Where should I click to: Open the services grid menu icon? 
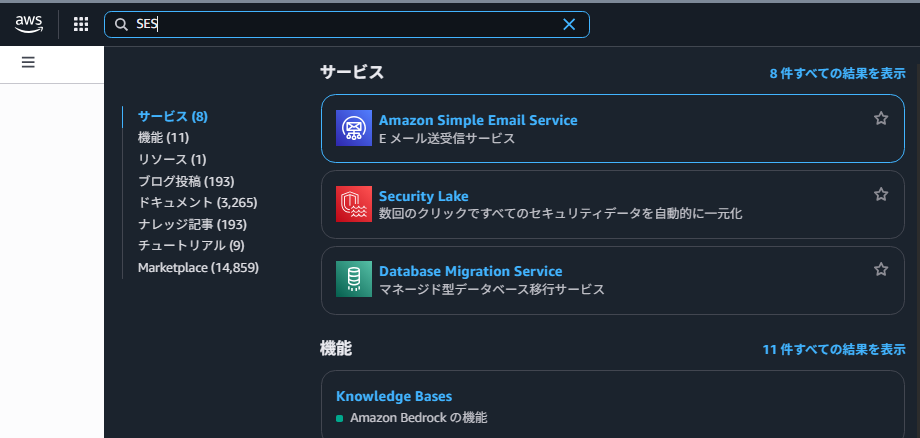(x=81, y=25)
